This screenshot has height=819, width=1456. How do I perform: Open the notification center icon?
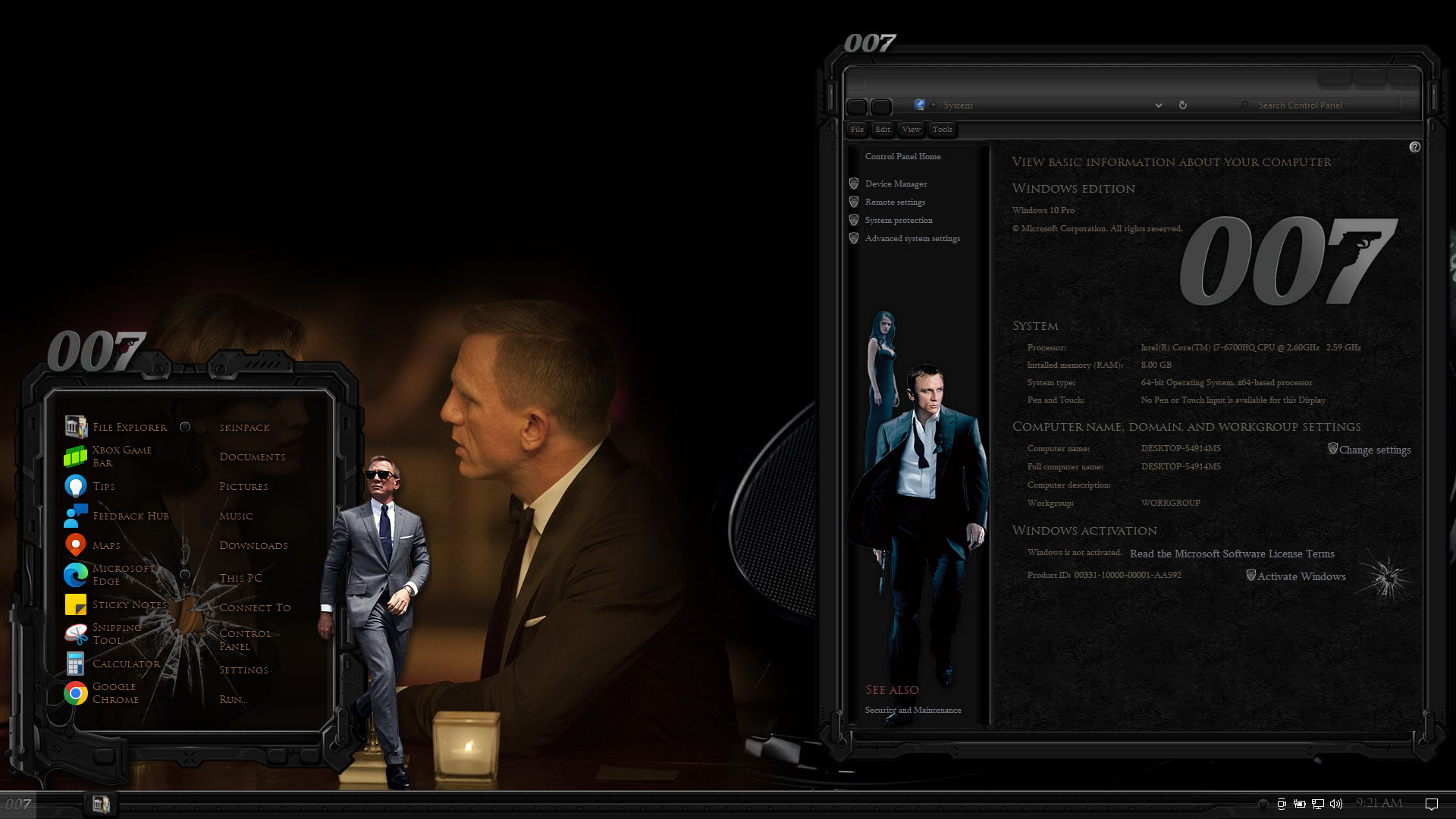click(x=1432, y=804)
